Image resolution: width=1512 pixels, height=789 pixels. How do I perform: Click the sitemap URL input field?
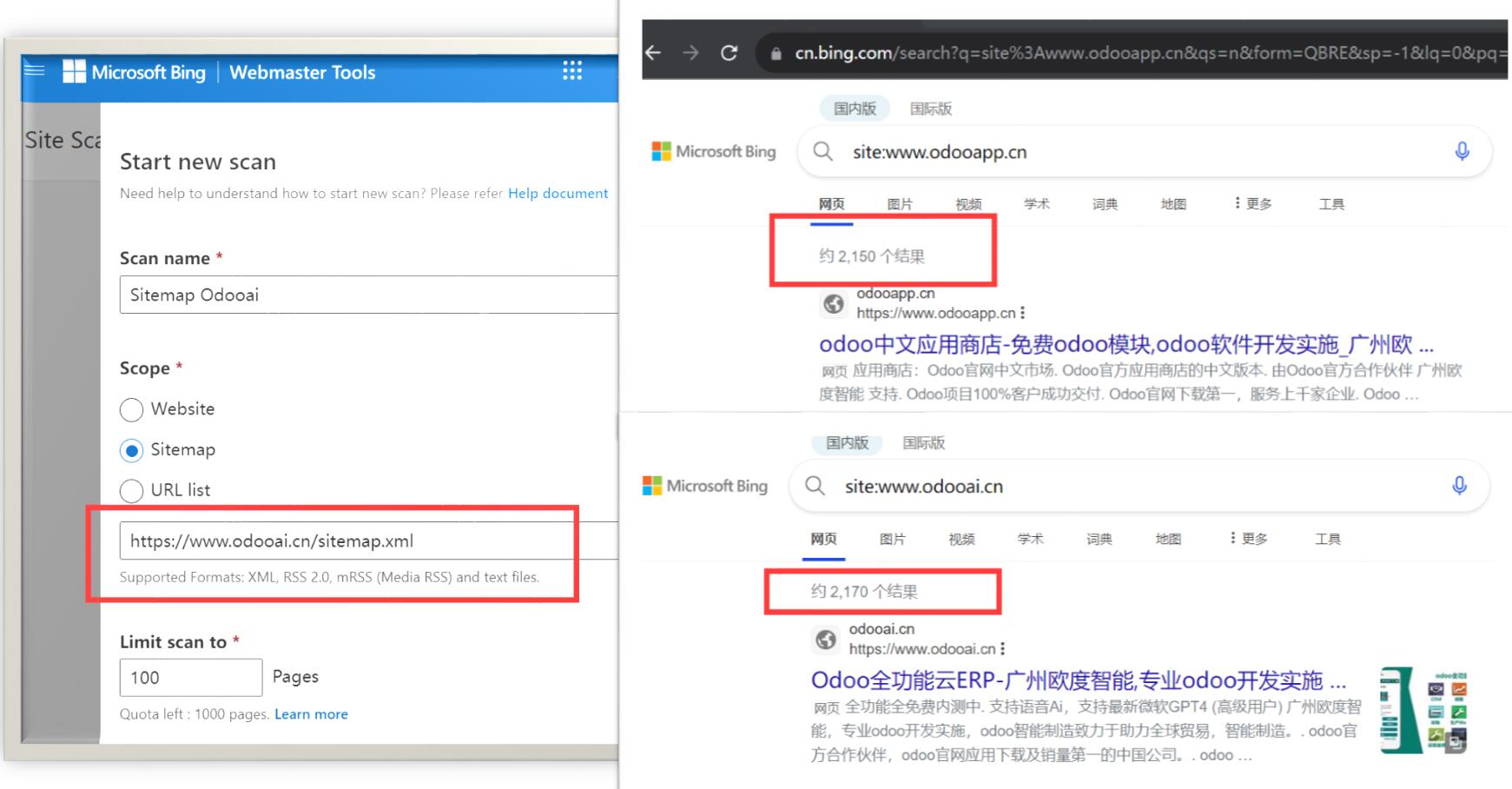tap(369, 540)
